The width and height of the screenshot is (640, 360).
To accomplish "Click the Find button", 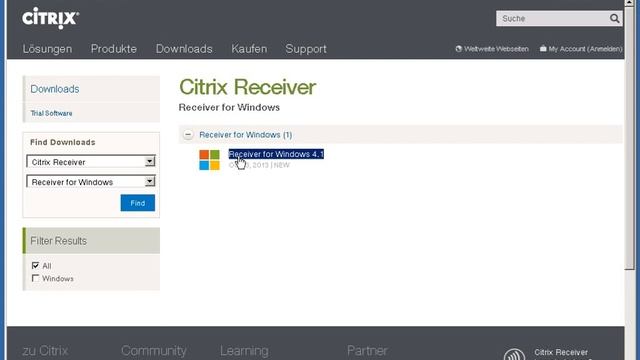I will pyautogui.click(x=138, y=203).
